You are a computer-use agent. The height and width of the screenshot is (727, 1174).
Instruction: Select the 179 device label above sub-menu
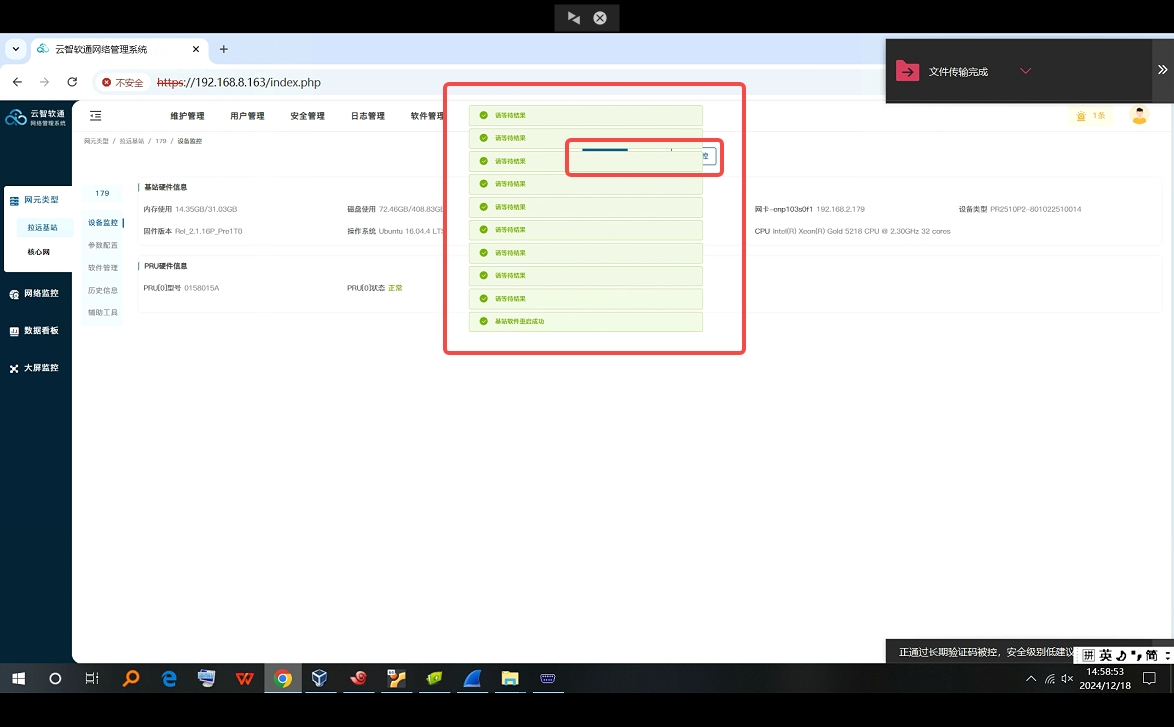coord(103,193)
